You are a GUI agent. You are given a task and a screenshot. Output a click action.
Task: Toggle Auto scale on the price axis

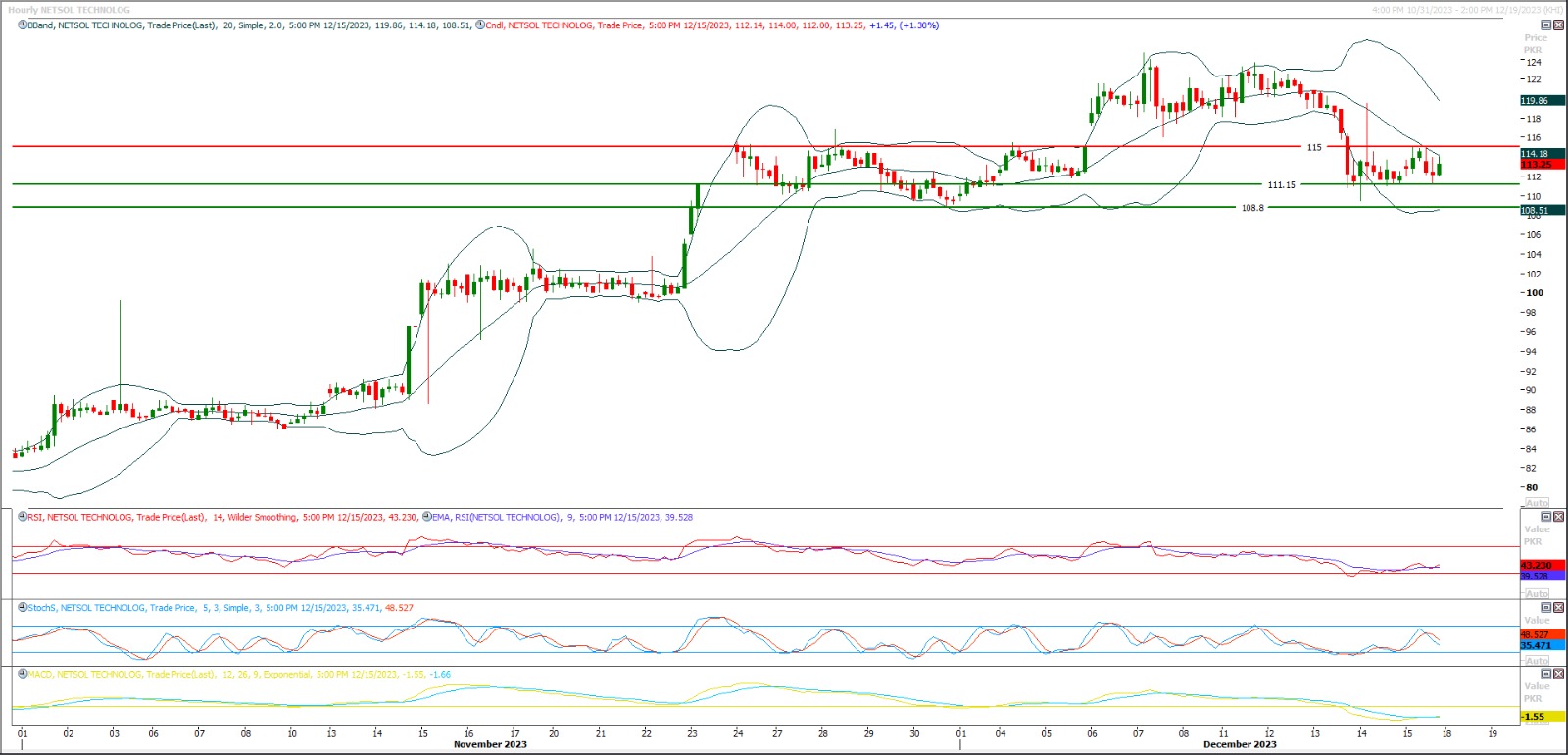point(1537,502)
